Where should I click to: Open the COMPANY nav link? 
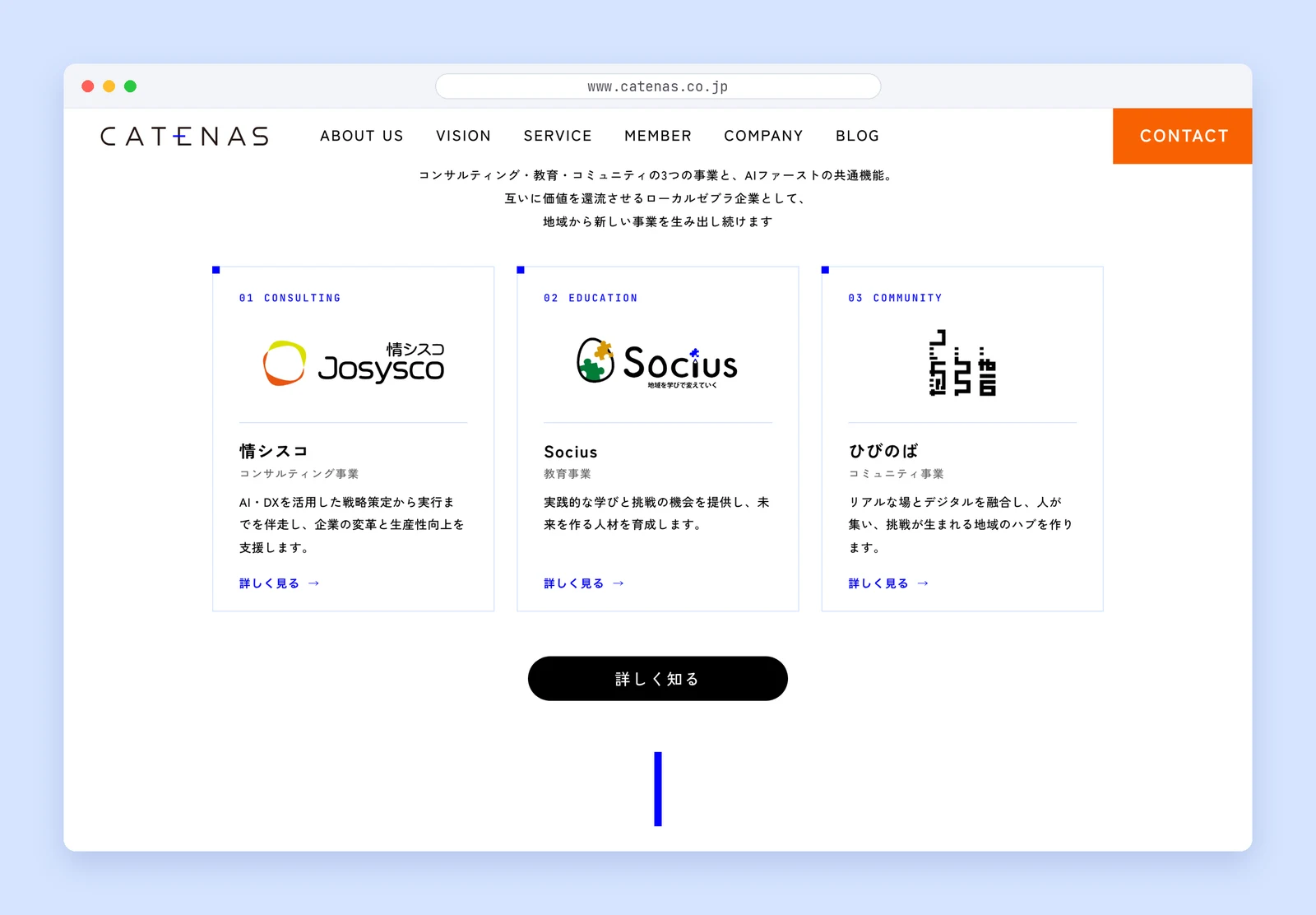click(763, 136)
